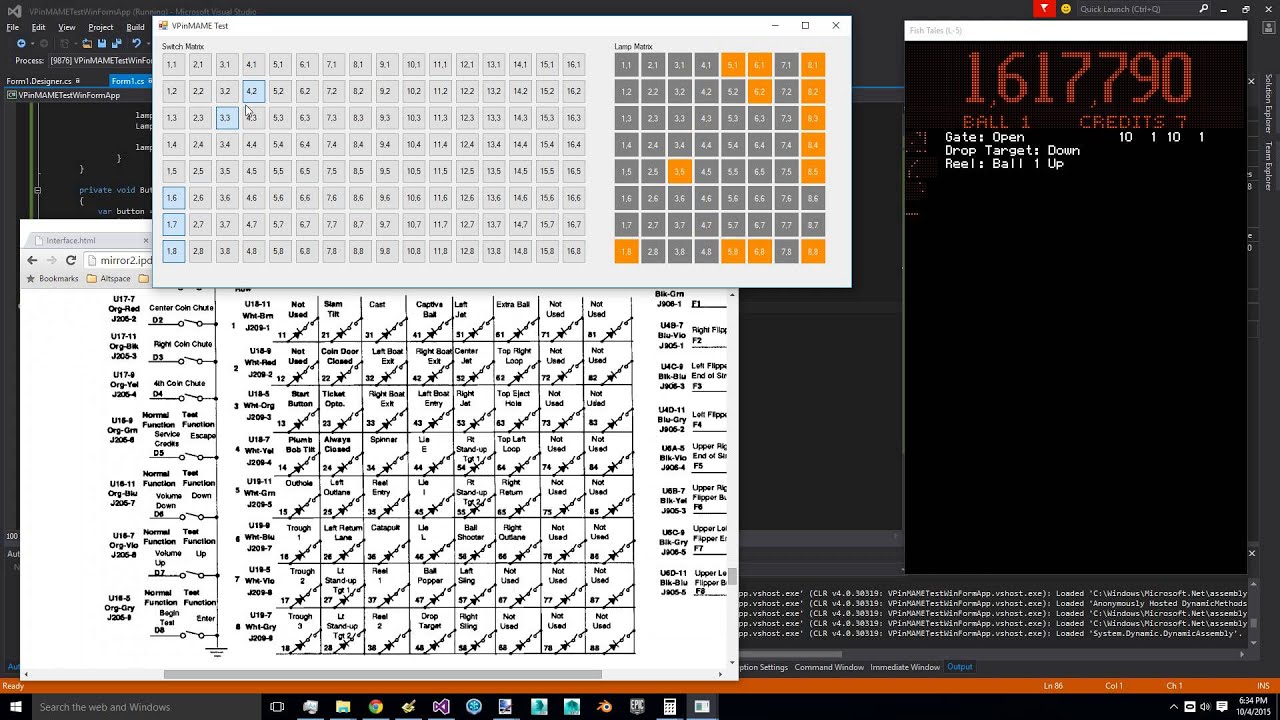Open Task View on the taskbar
This screenshot has height=720, width=1280.
click(x=277, y=707)
